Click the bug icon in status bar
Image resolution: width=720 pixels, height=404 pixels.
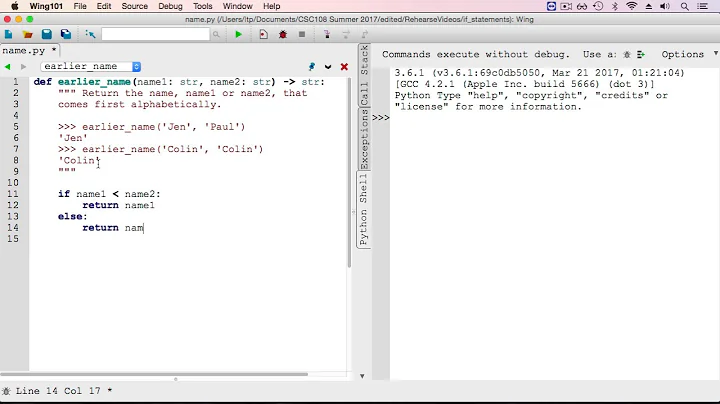(x=6, y=391)
